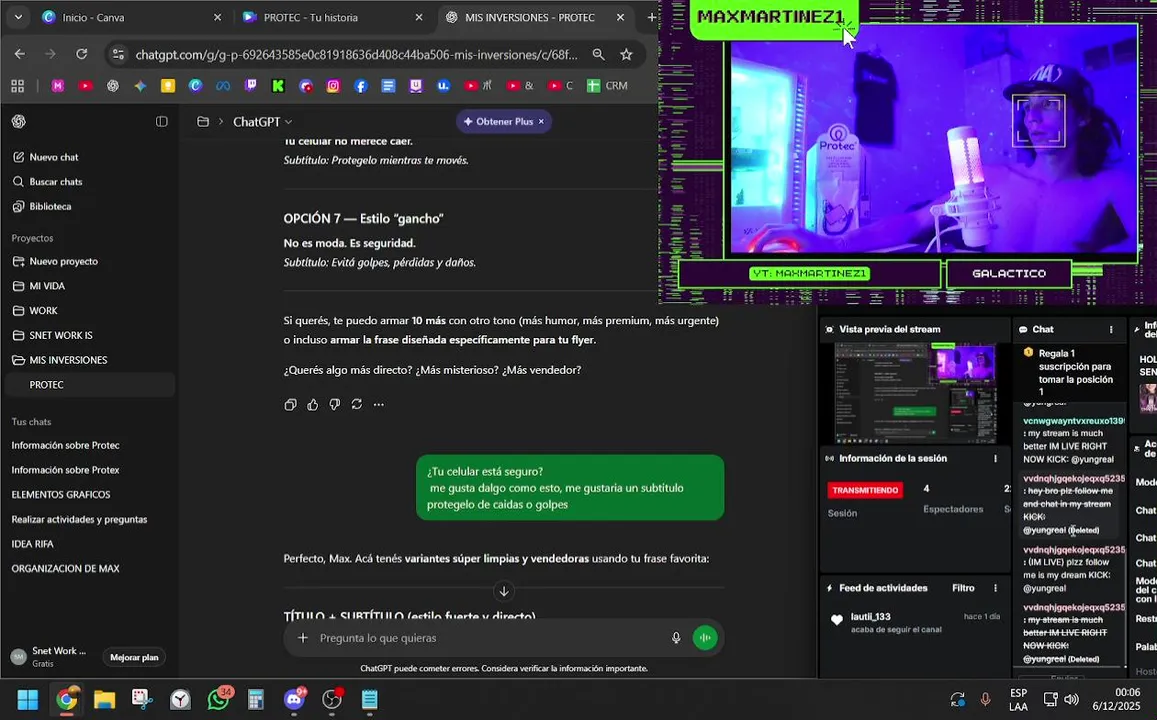Zoom the page with the magnifier icon

pos(598,55)
